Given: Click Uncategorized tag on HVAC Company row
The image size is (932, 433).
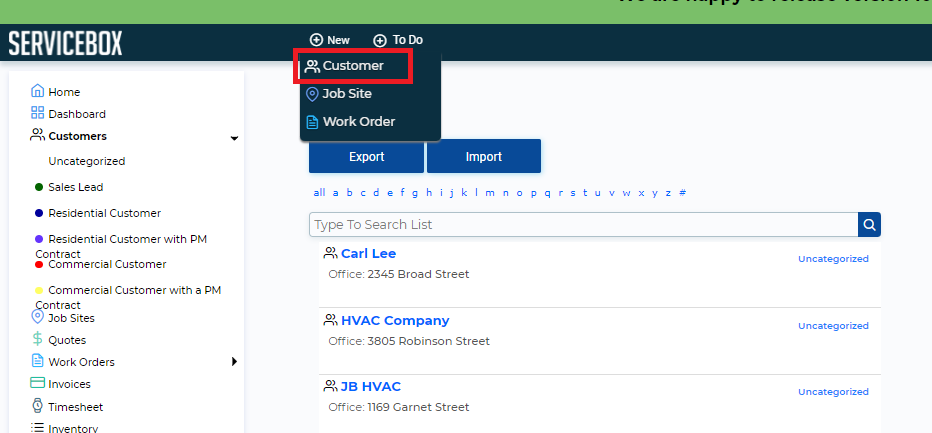Looking at the screenshot, I should coord(833,326).
